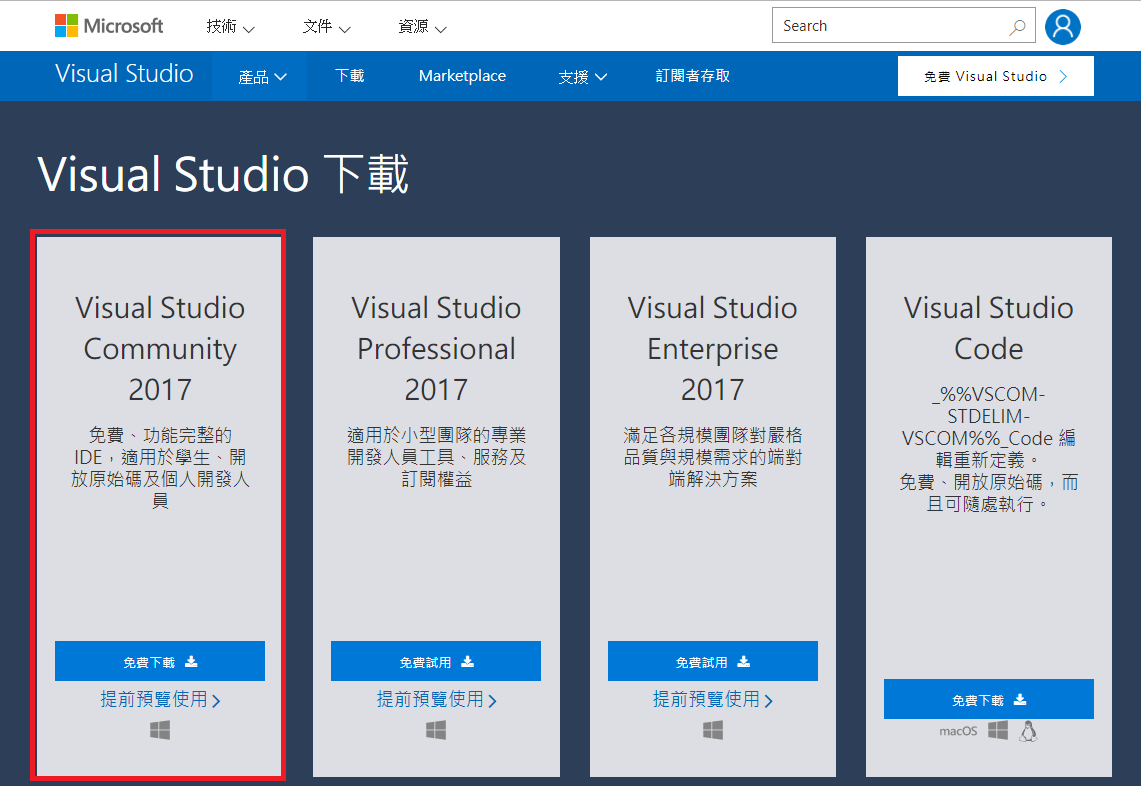Click the Microsoft logo
This screenshot has height=786, width=1141.
[109, 26]
